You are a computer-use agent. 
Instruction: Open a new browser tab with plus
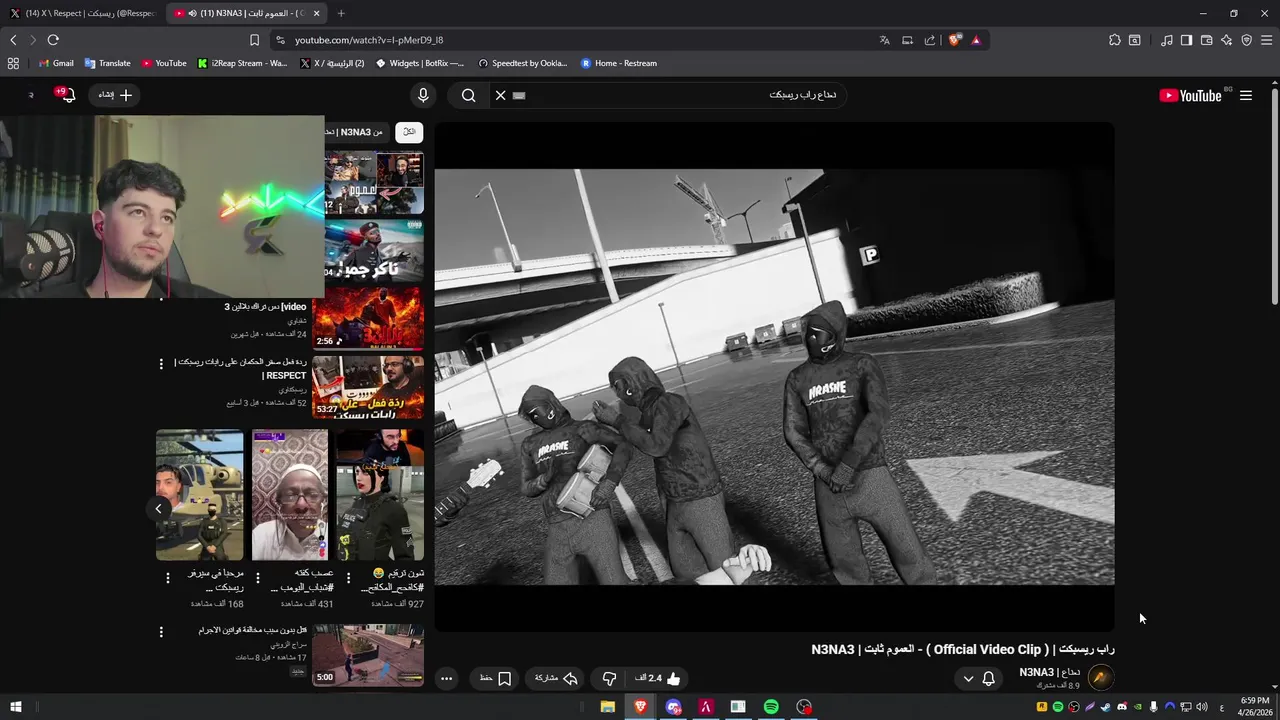click(341, 13)
